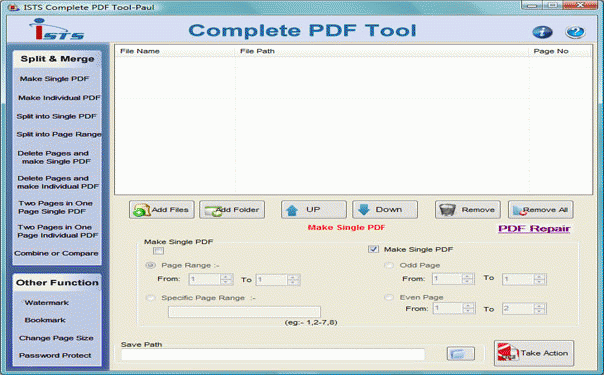Screen dimensions: 604x375
Task: Browse save path with folder icon
Action: tap(461, 354)
